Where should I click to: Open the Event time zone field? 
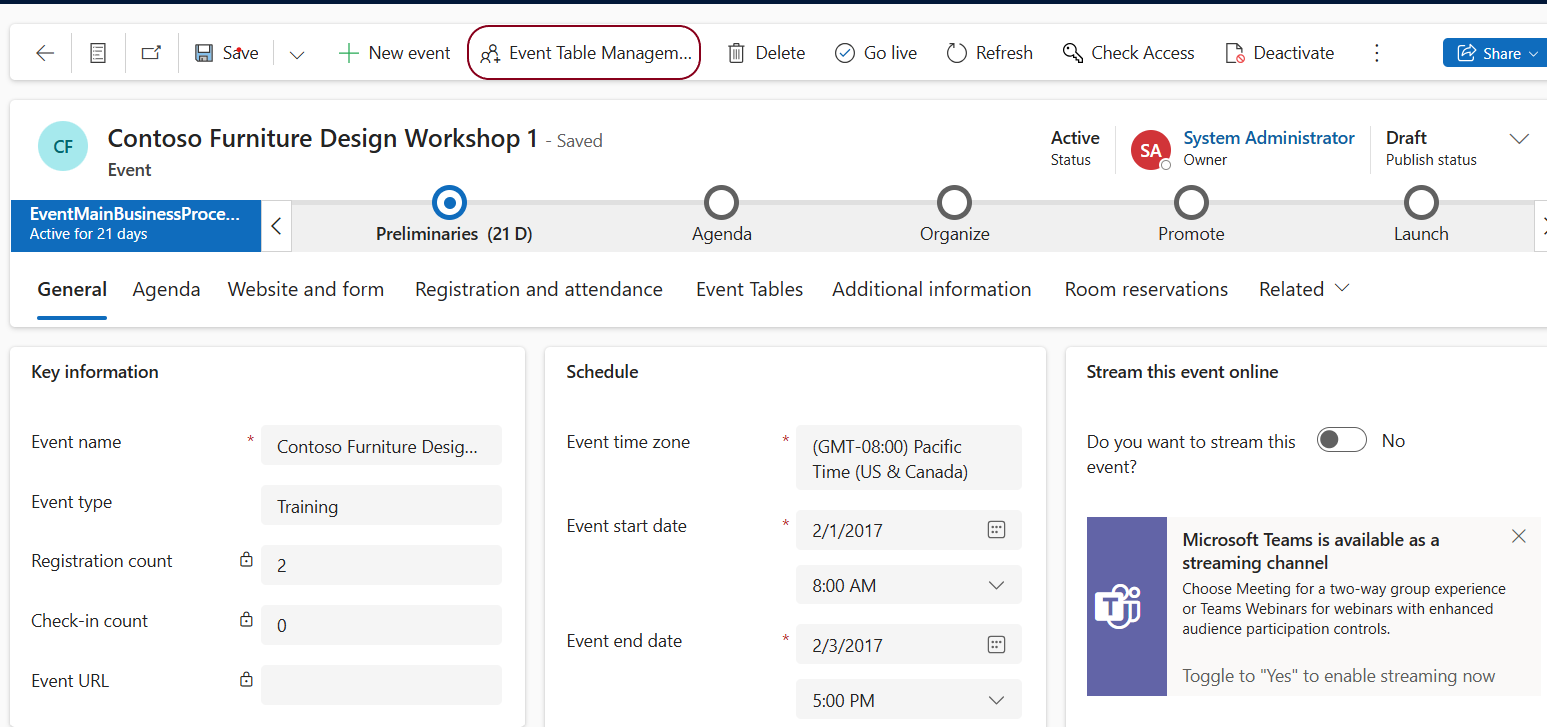point(909,458)
